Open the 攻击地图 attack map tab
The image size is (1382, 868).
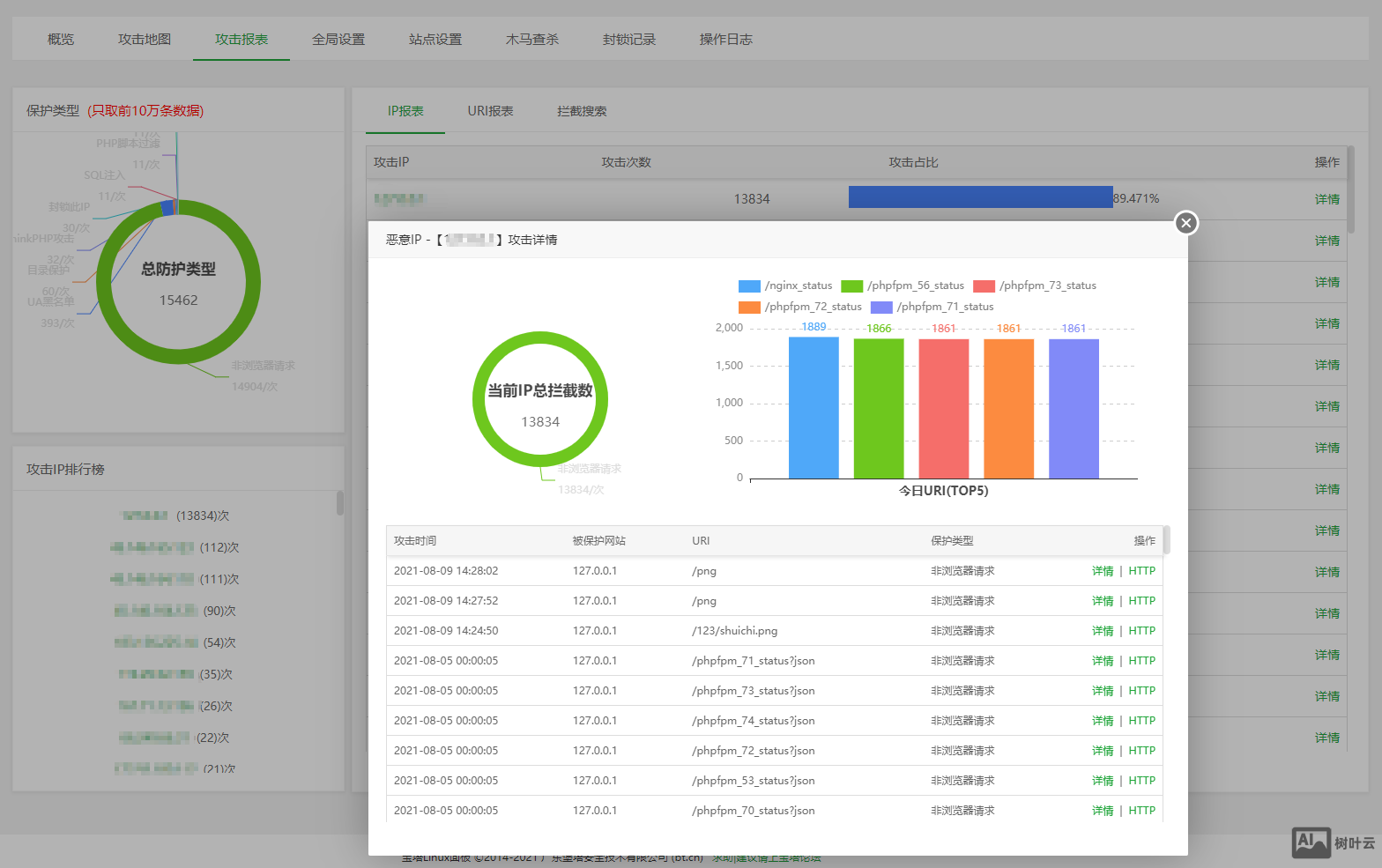coord(145,40)
